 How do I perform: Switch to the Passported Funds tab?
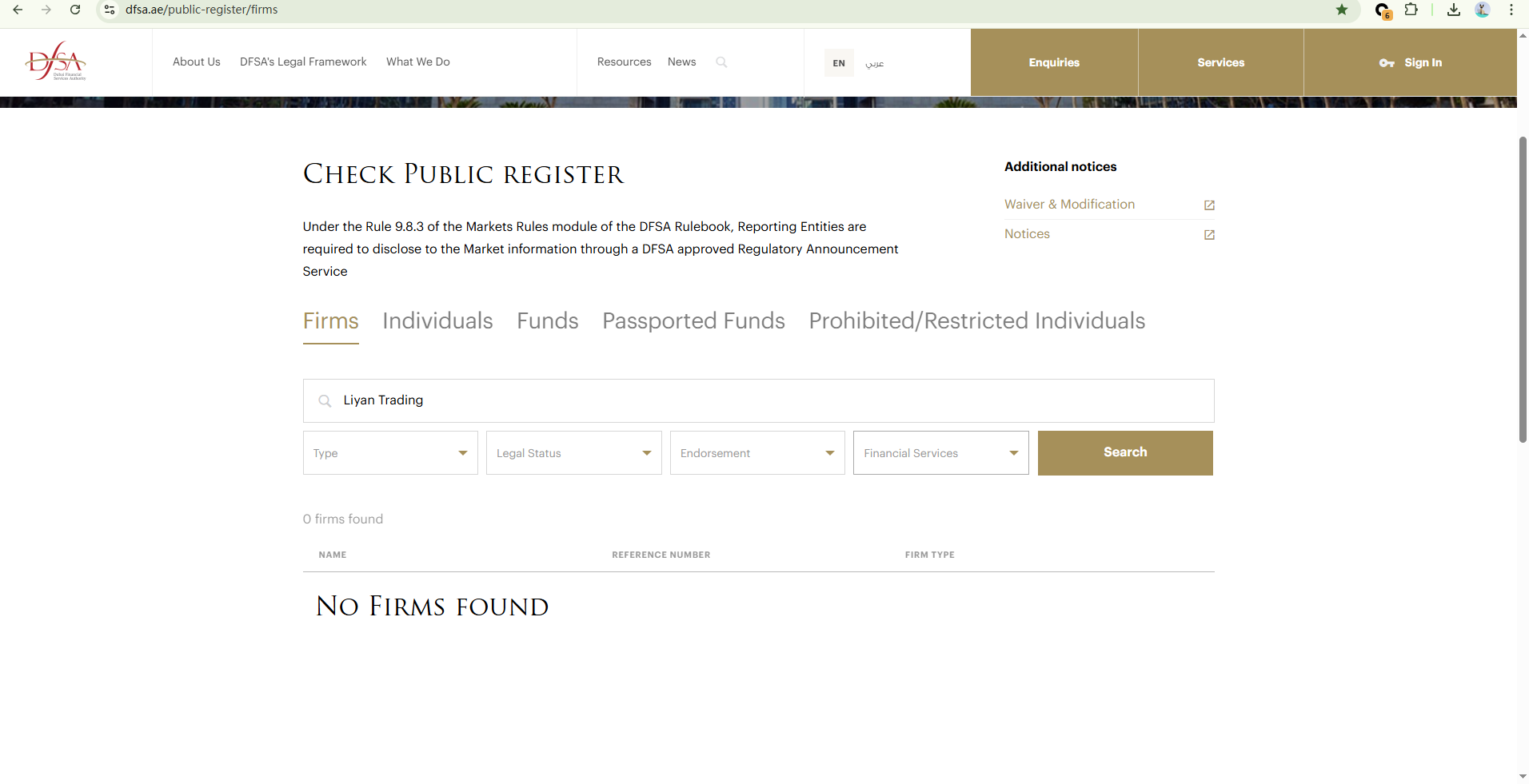[694, 321]
